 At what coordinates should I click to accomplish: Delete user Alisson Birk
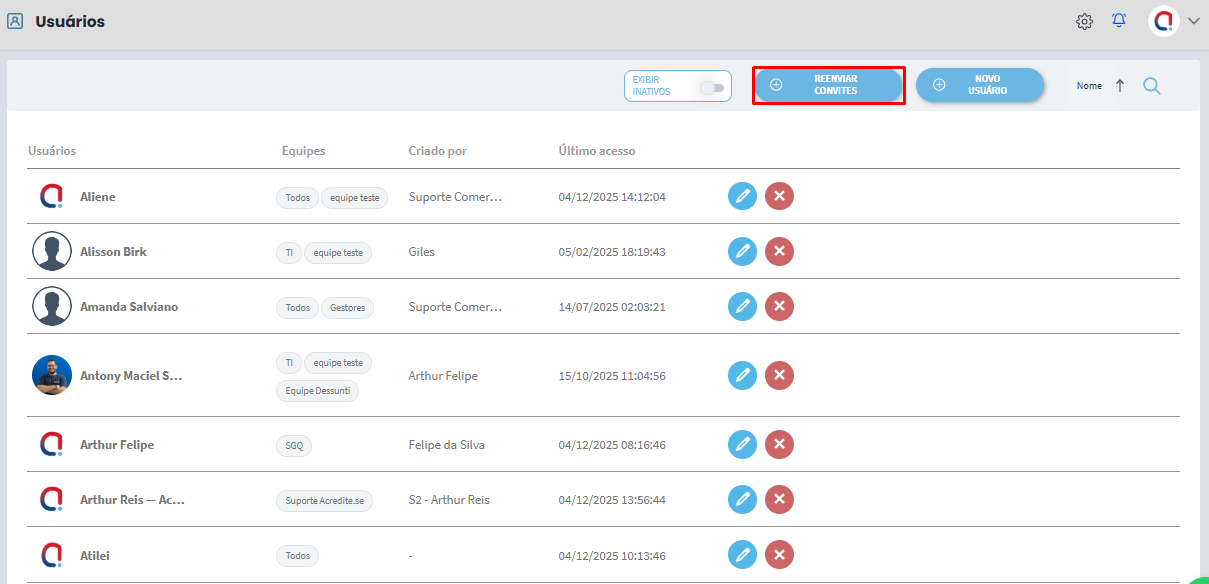(779, 252)
